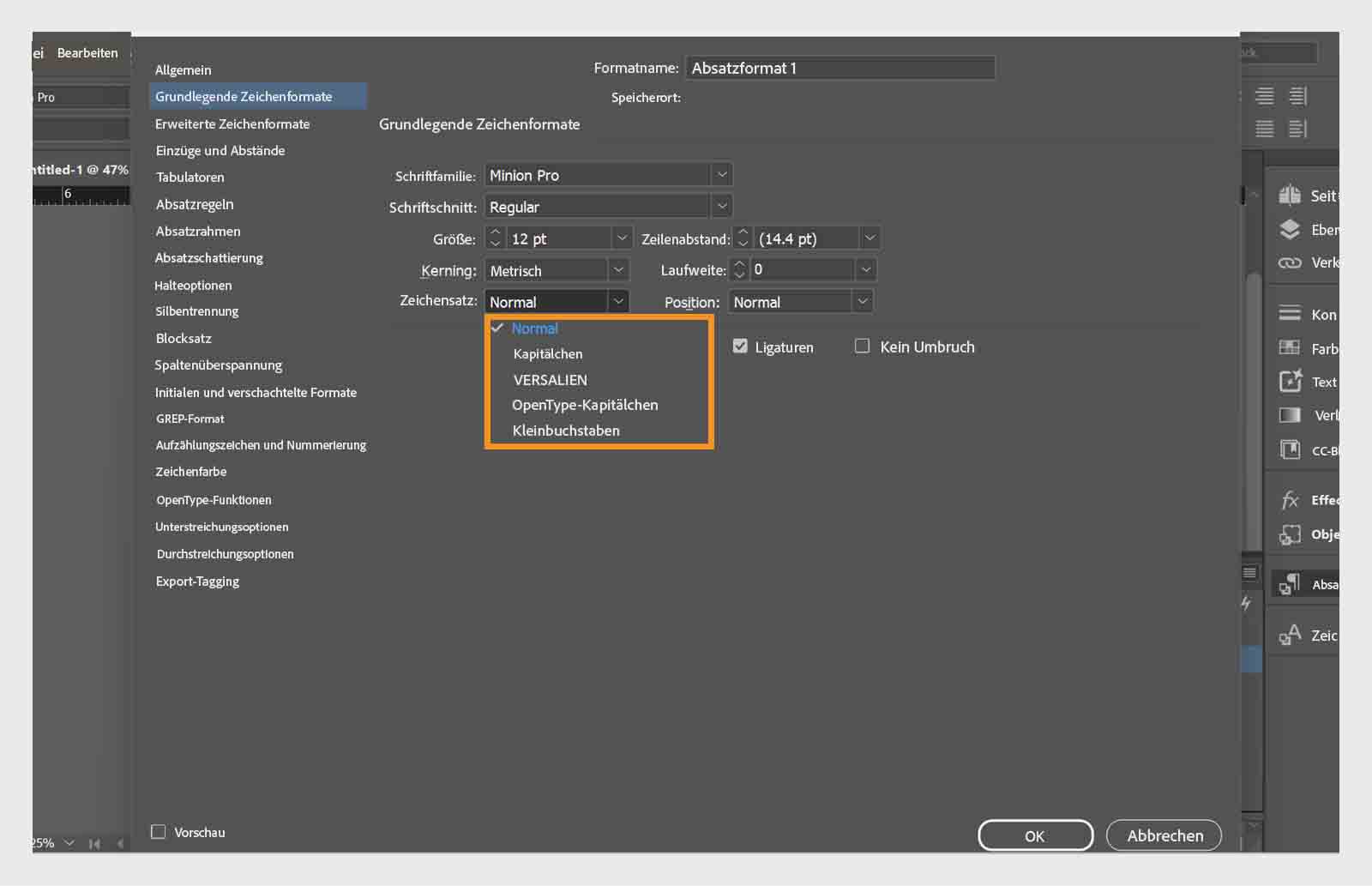Open the Effekte panel icon
Viewport: 1372px width, 886px height.
point(1291,499)
